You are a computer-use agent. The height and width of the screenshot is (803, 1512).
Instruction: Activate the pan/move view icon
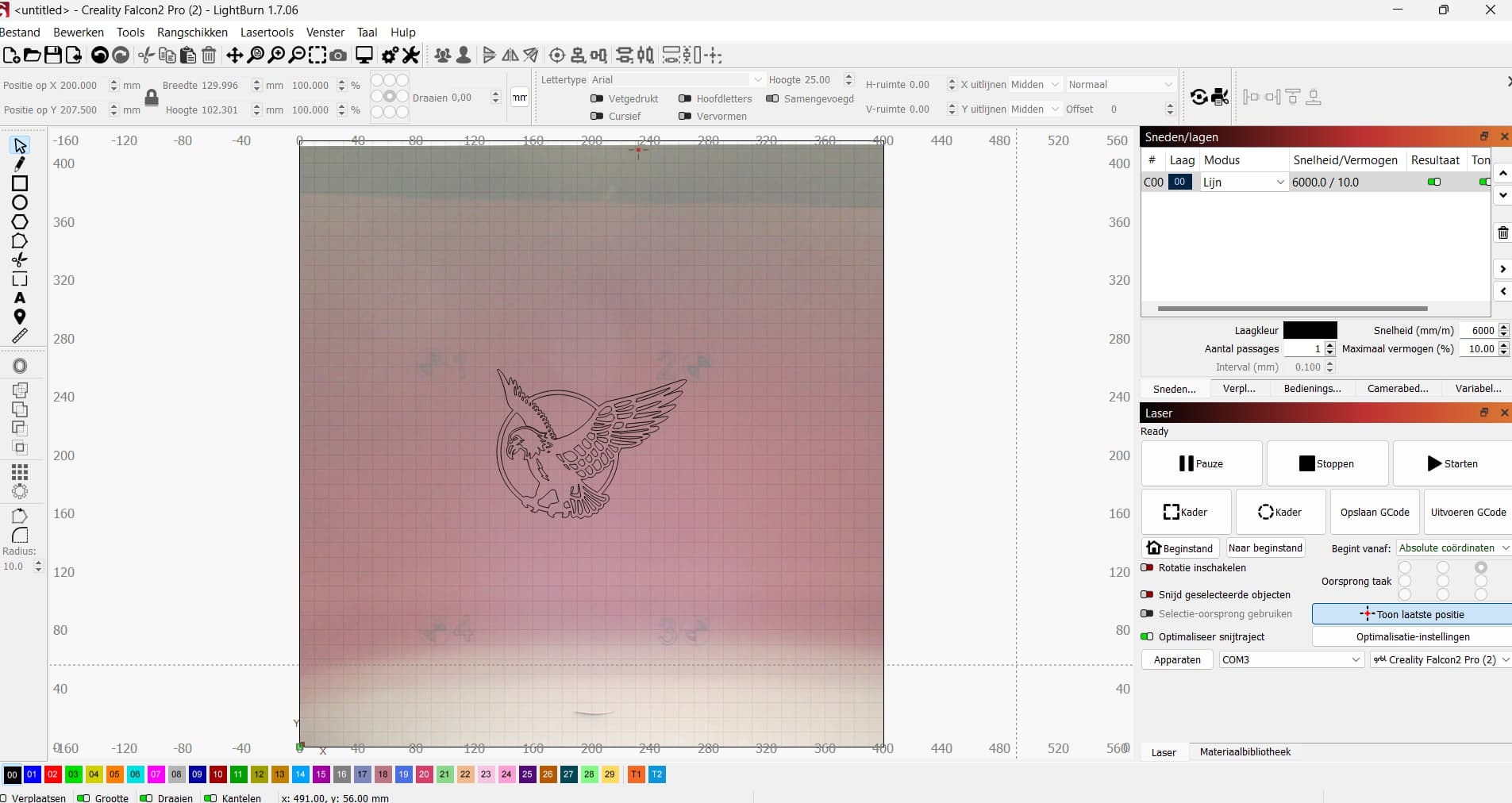point(235,55)
